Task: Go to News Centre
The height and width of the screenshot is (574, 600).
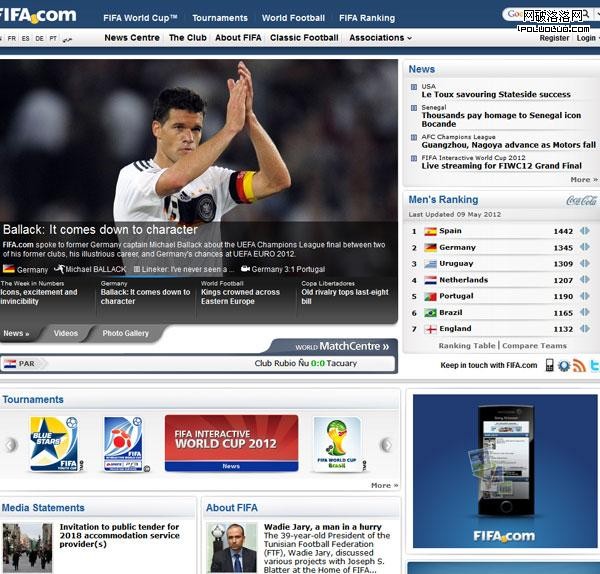Action: [132, 38]
